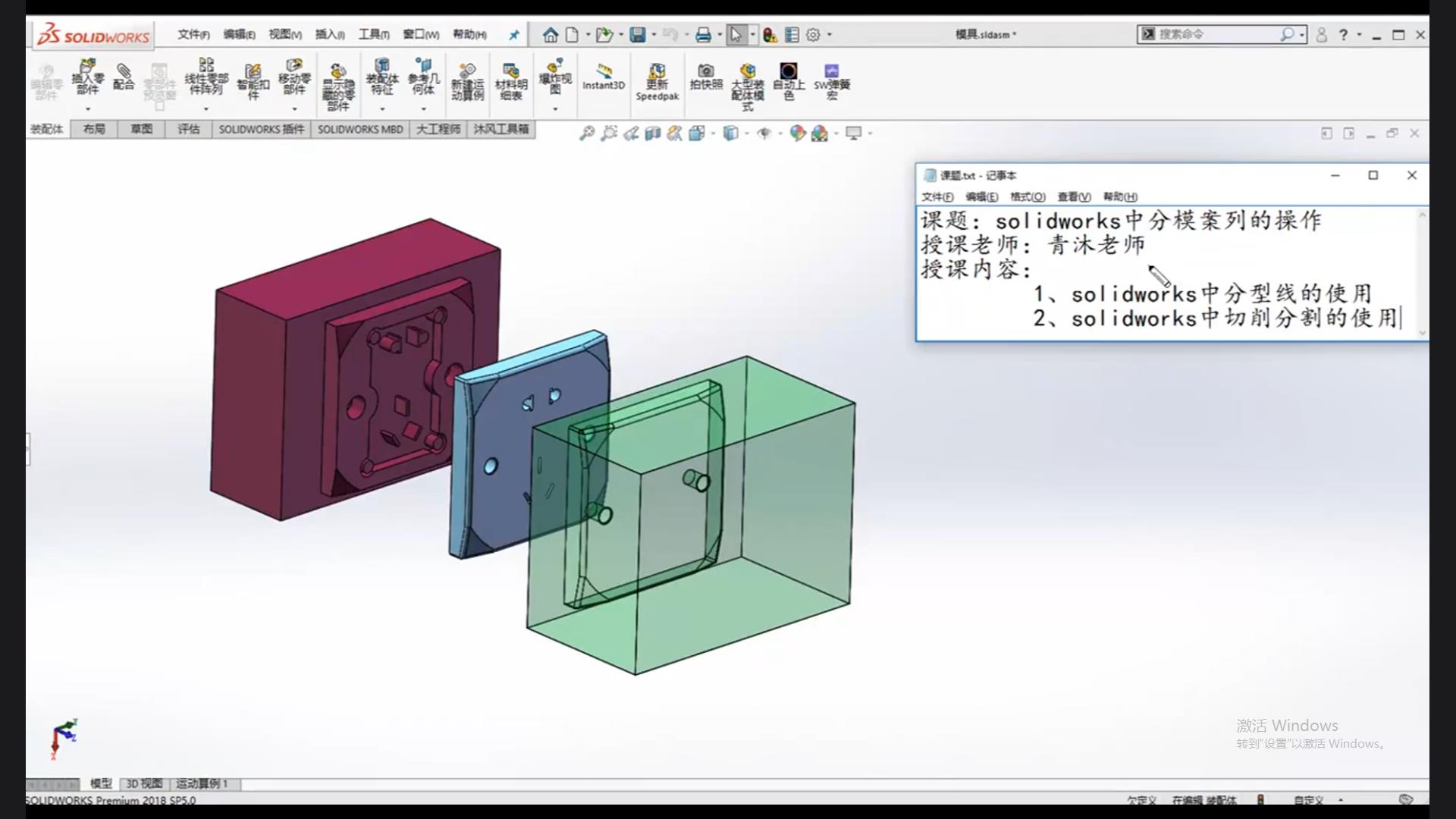Open the 插入(I) menu

coord(330,34)
